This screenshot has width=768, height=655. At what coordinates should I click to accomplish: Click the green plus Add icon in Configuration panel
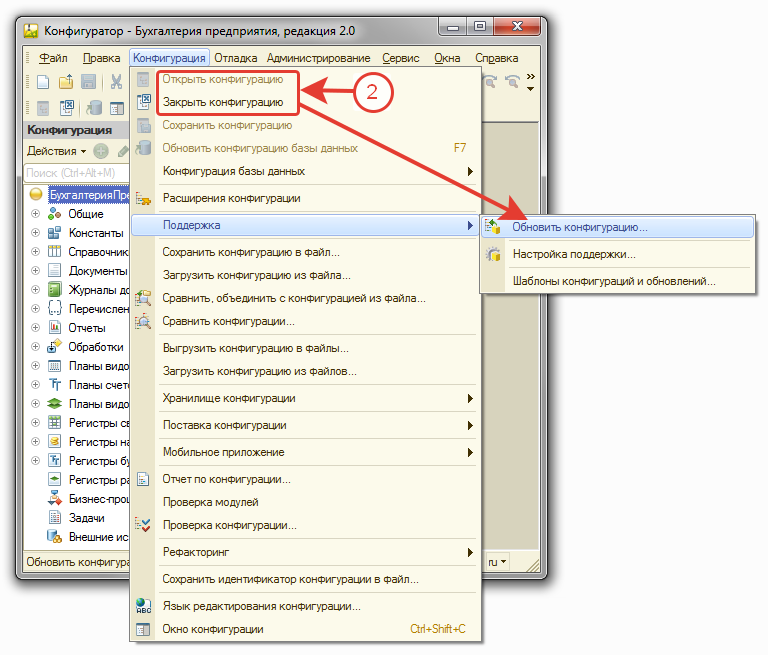pos(101,151)
